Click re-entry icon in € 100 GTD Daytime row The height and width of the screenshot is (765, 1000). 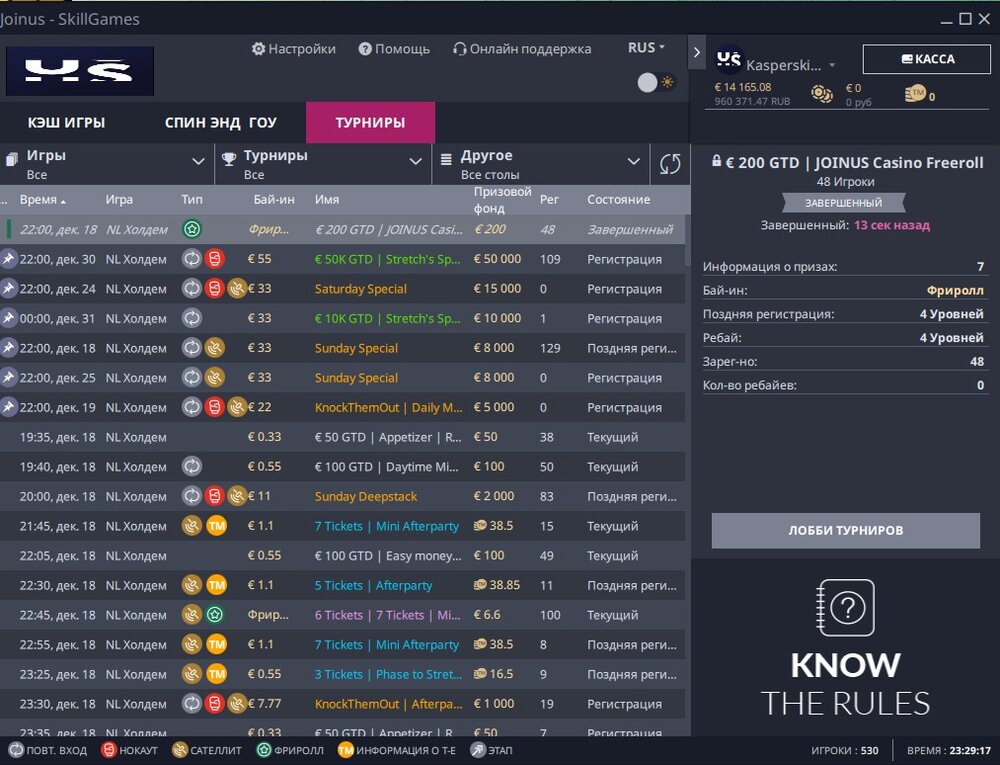192,467
